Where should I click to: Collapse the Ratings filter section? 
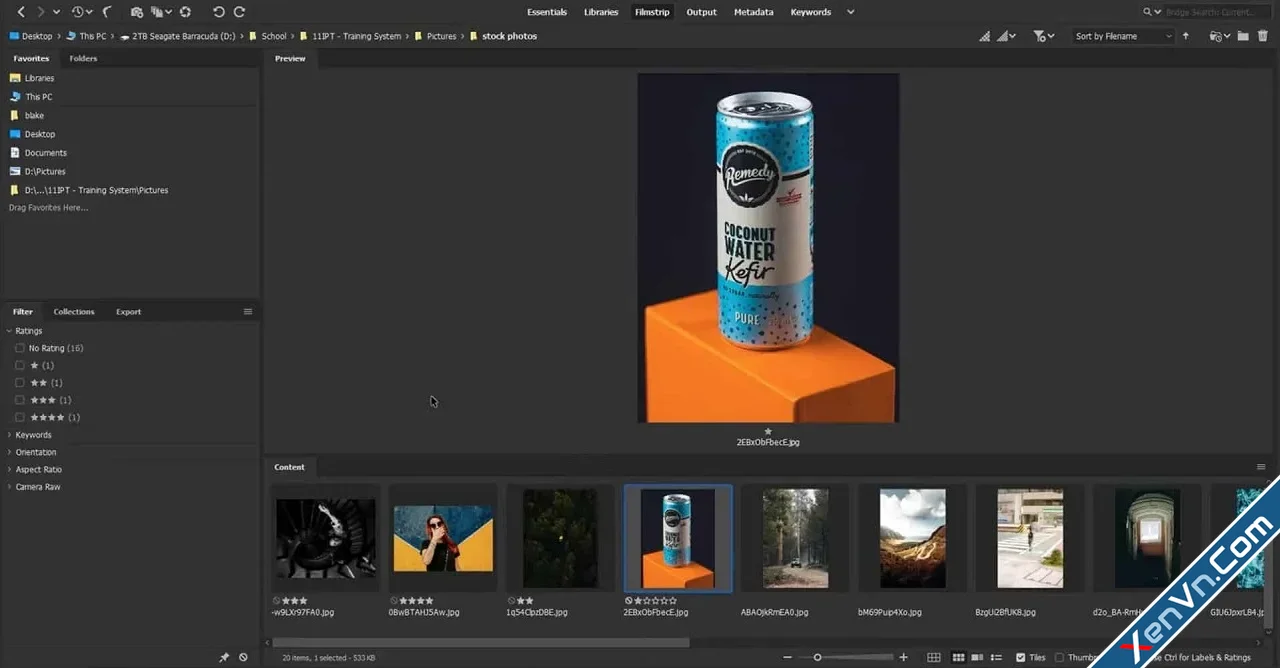[x=9, y=331]
